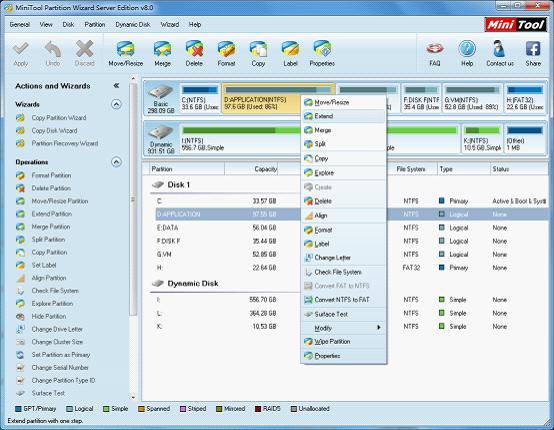Click the Merge toolbar icon
Viewport: 554px width, 430px height.
(x=162, y=53)
